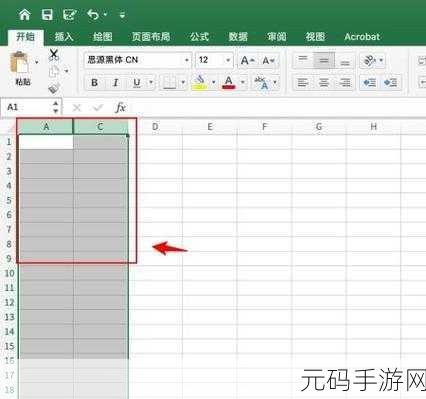Image resolution: width=426 pixels, height=399 pixels.
Task: Cut selection with the scissors icon
Action: (x=54, y=55)
